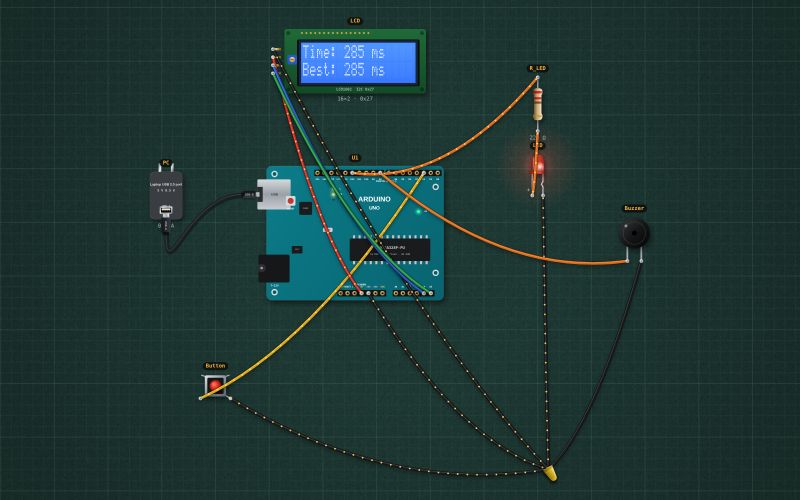The height and width of the screenshot is (500, 800).
Task: Click the red pushbutton component
Action: 215,385
